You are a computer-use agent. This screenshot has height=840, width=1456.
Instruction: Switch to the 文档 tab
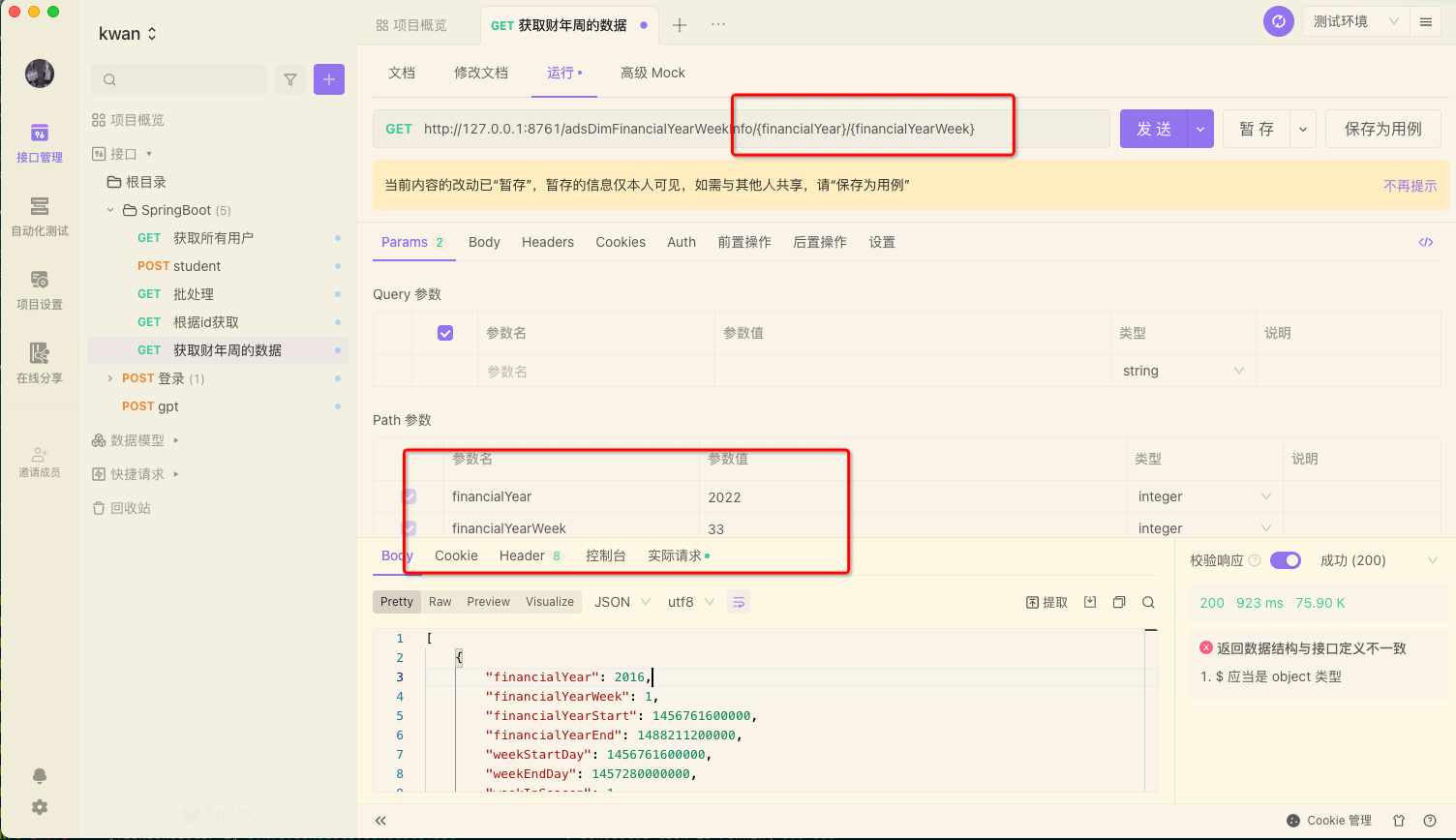402,73
